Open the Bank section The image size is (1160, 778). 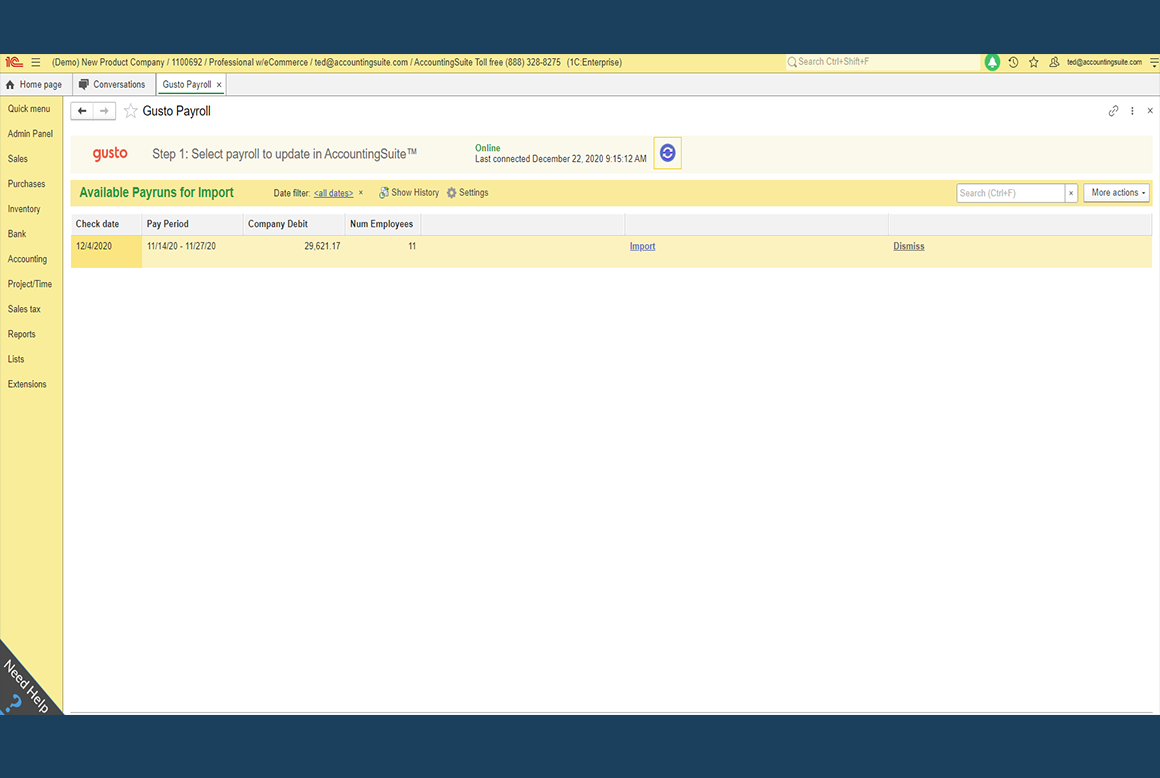point(17,234)
